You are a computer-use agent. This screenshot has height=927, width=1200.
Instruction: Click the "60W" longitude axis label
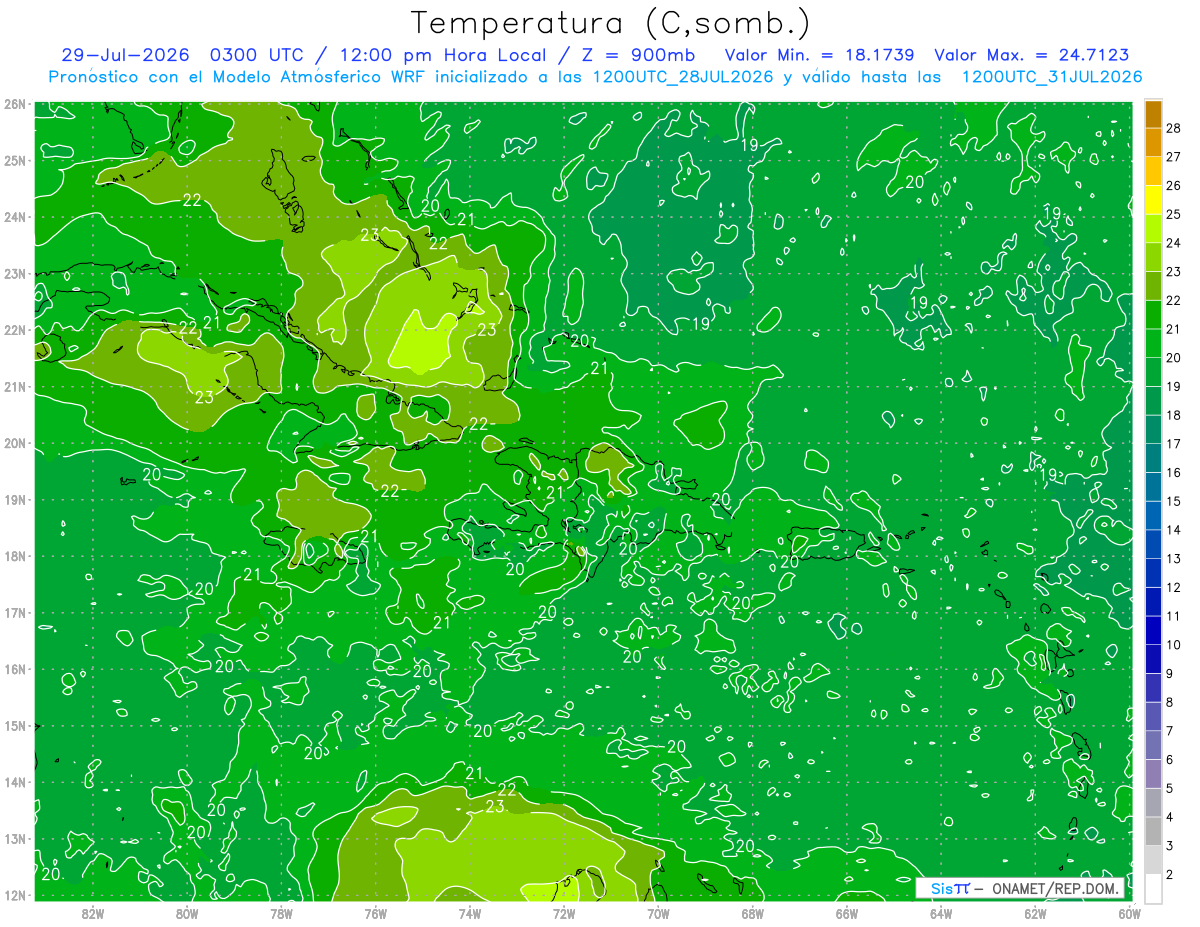click(x=1128, y=913)
